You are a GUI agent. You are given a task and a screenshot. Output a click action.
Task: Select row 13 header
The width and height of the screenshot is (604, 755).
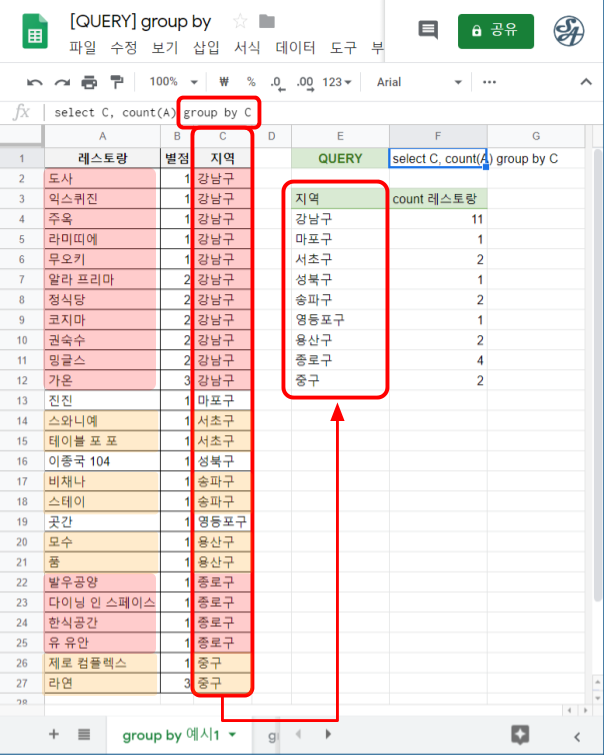22,401
